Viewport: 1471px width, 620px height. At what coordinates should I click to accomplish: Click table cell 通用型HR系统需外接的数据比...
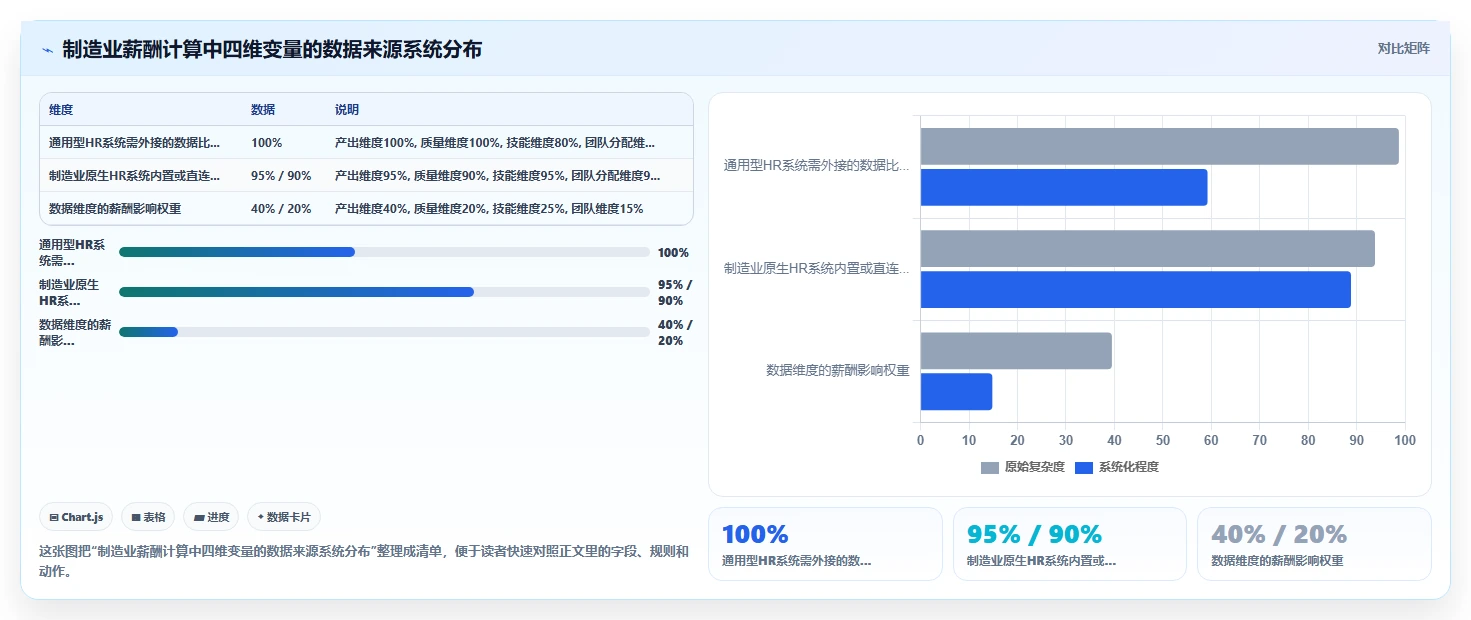(135, 143)
